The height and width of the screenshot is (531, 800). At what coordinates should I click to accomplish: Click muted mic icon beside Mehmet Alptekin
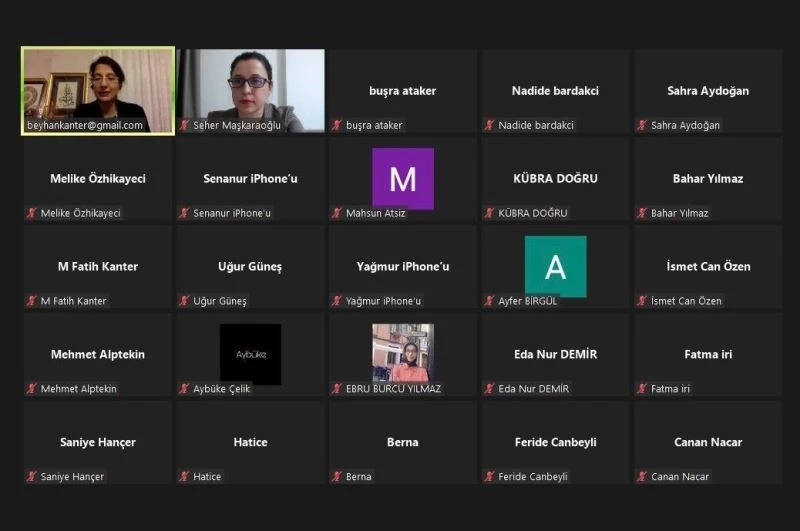(x=32, y=389)
